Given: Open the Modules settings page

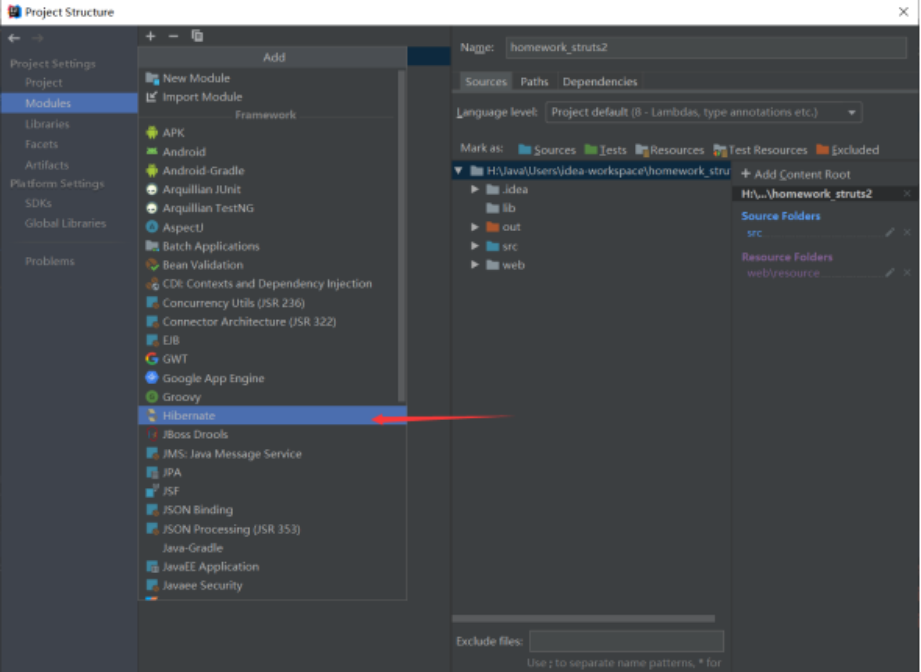Looking at the screenshot, I should (69, 103).
